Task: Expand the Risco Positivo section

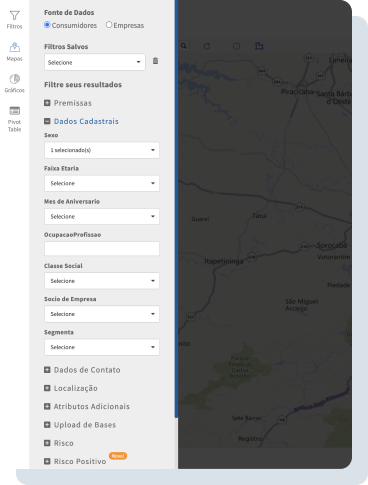Action: click(x=75, y=462)
